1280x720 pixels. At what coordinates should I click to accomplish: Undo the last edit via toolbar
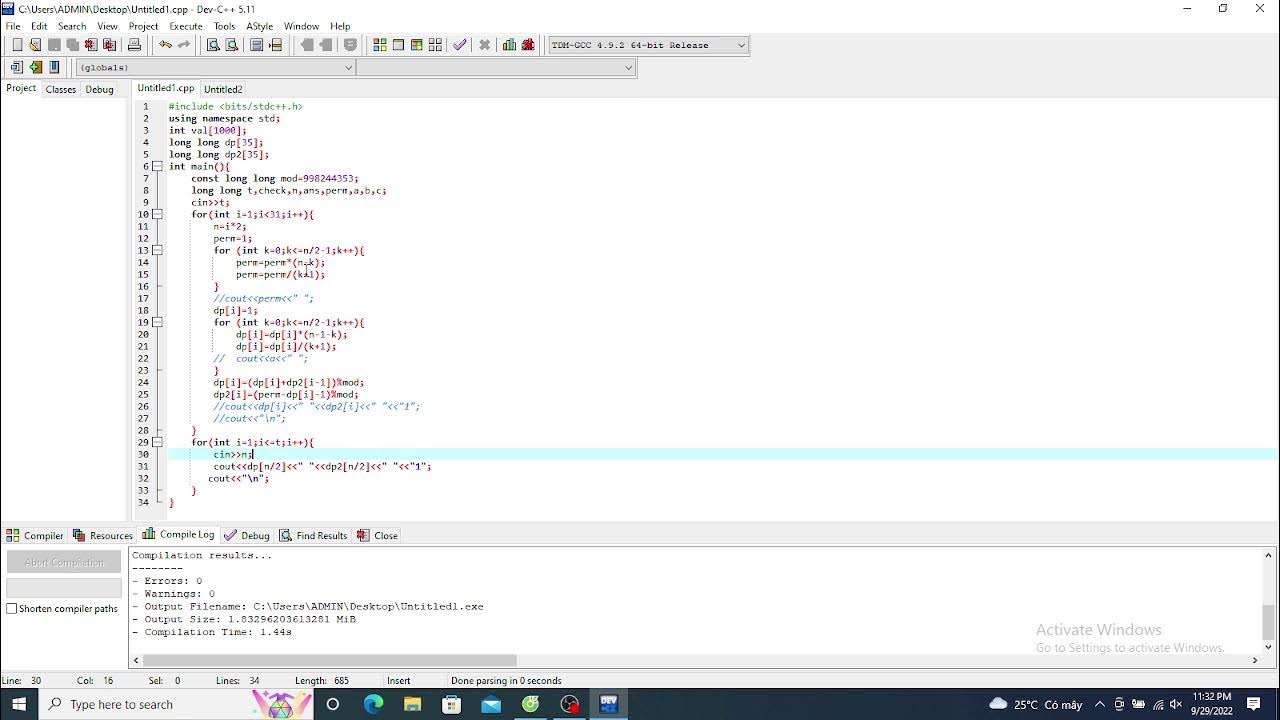(x=165, y=45)
